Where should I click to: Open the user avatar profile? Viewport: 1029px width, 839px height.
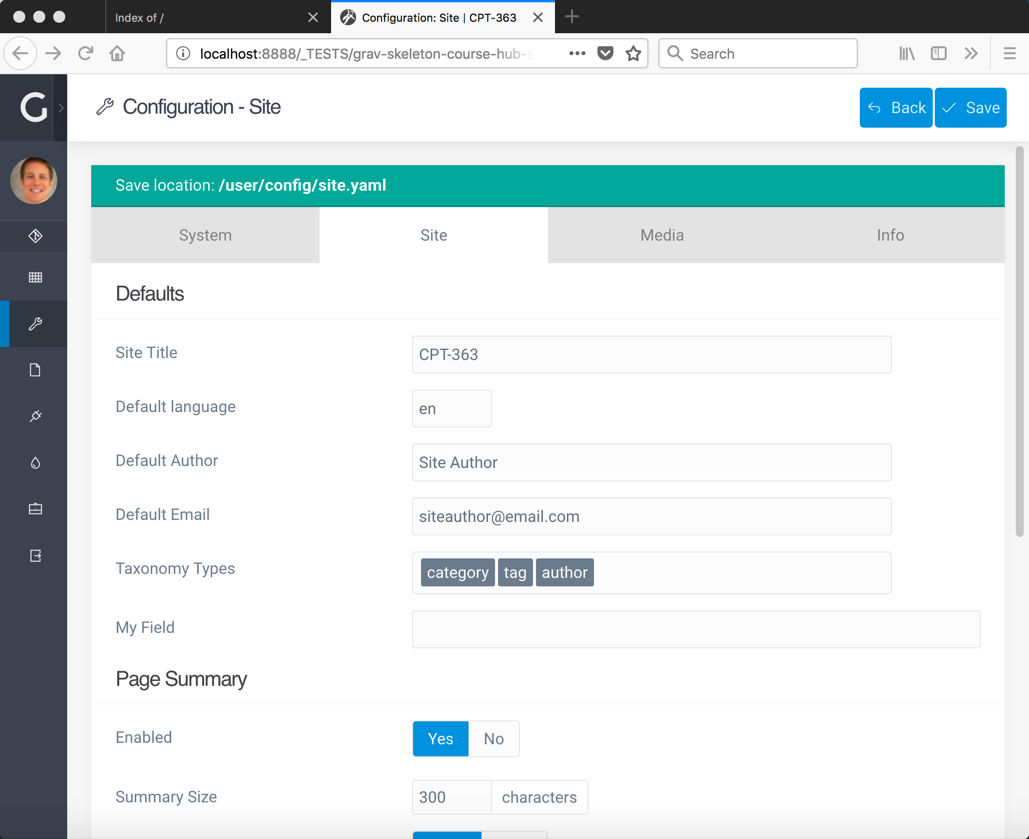[x=33, y=181]
